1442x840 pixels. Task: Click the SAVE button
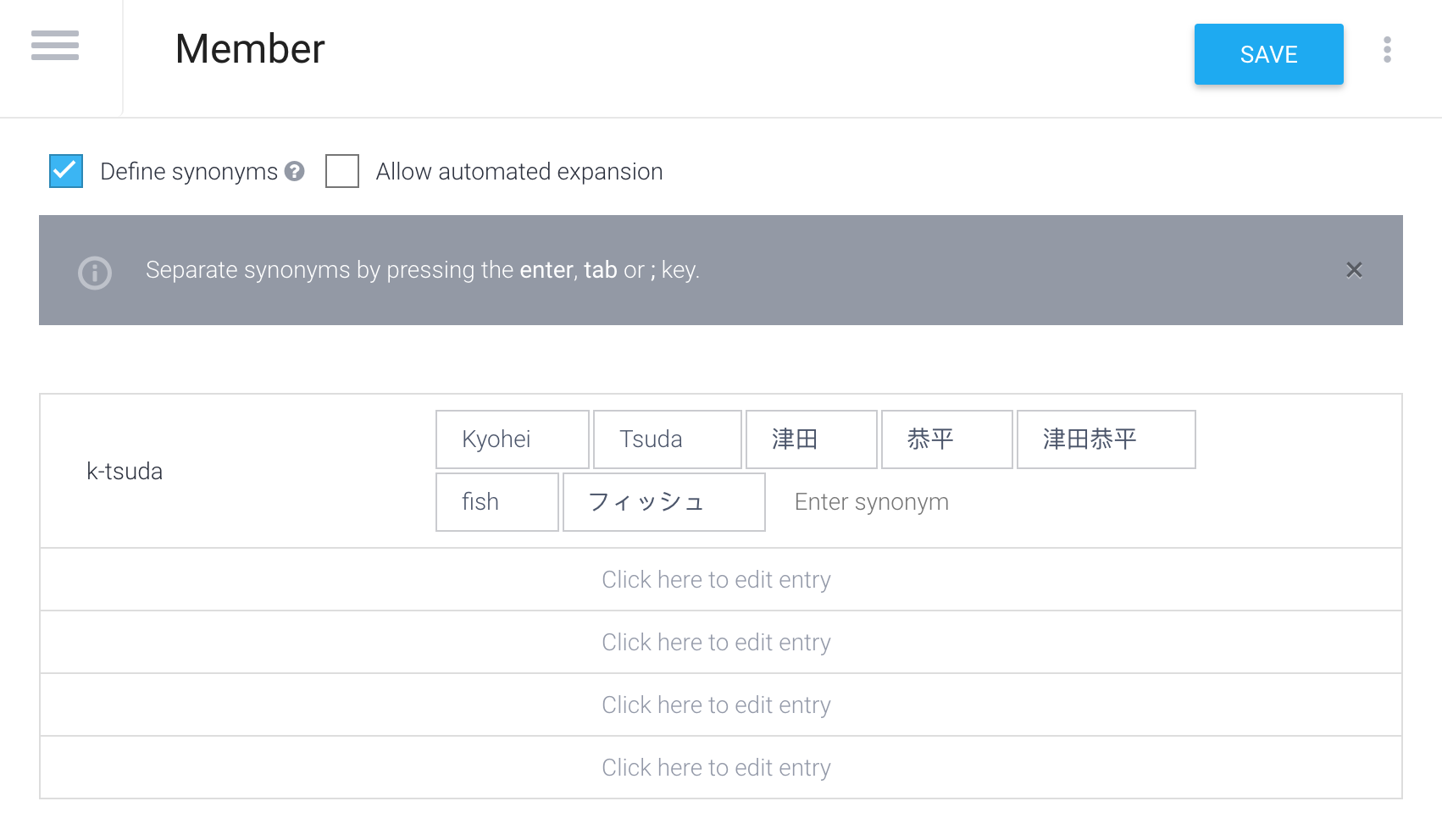click(x=1268, y=54)
